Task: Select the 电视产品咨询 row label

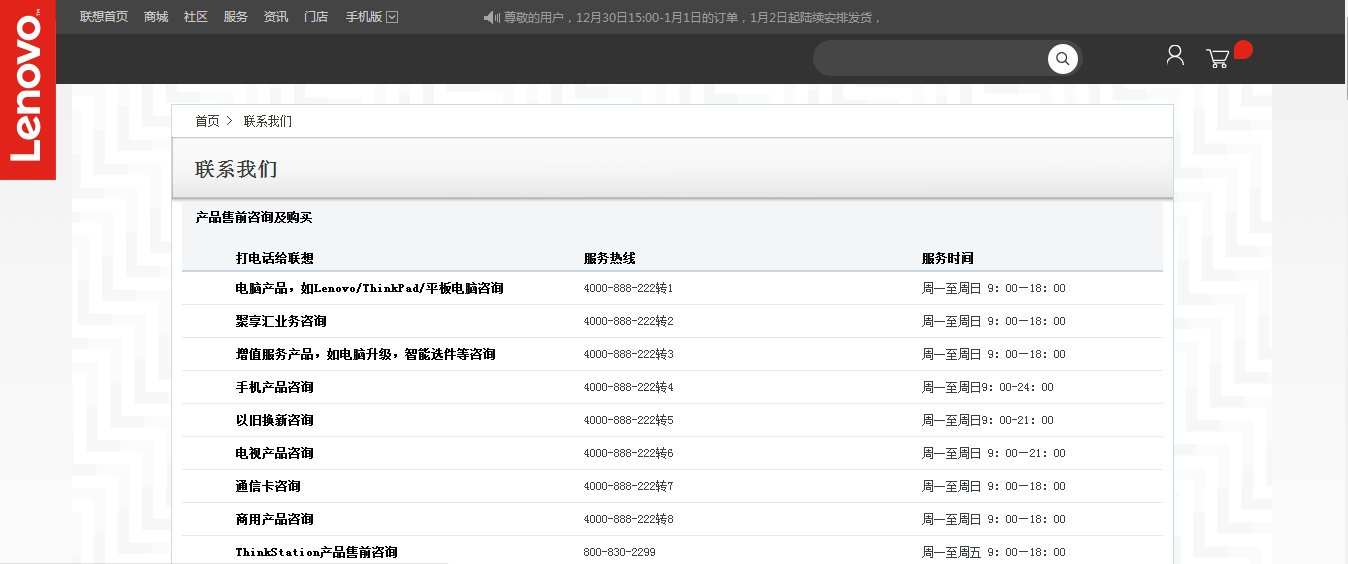Action: click(x=275, y=453)
